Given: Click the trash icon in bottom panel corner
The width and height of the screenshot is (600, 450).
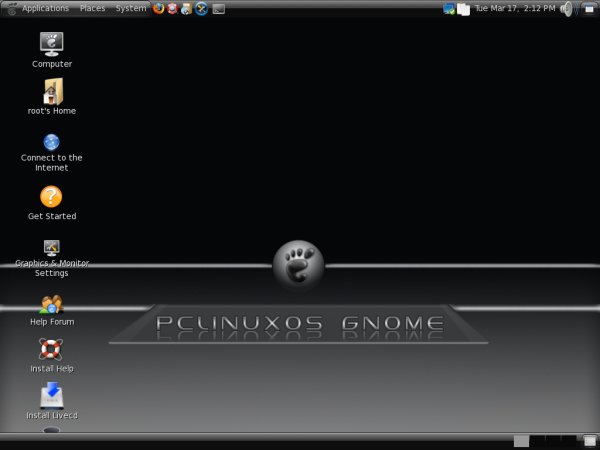Looking at the screenshot, I should [589, 441].
